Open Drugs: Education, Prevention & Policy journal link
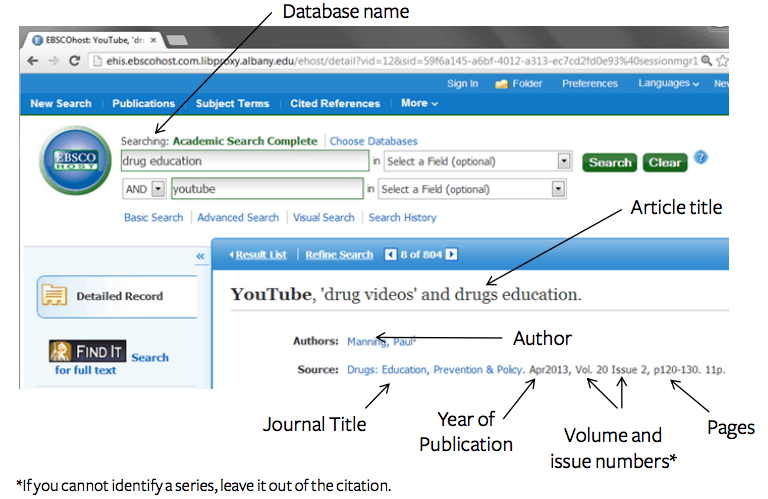This screenshot has width=768, height=499. coord(434,370)
